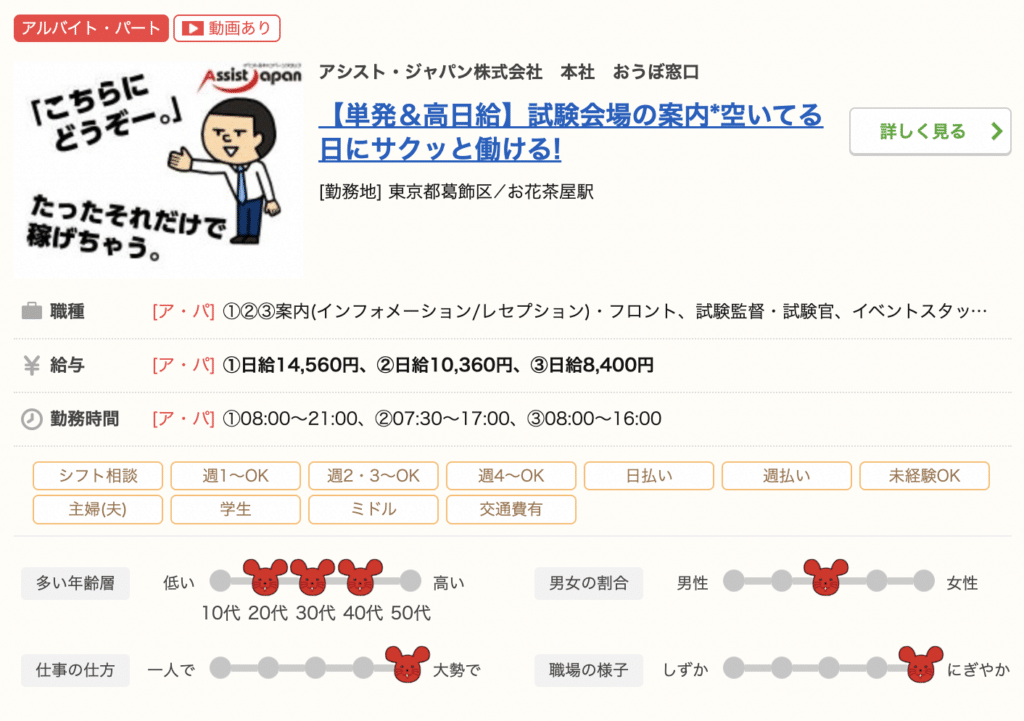The height and width of the screenshot is (721, 1024).
Task: Click the 未経験OK tag
Action: pyautogui.click(x=924, y=475)
